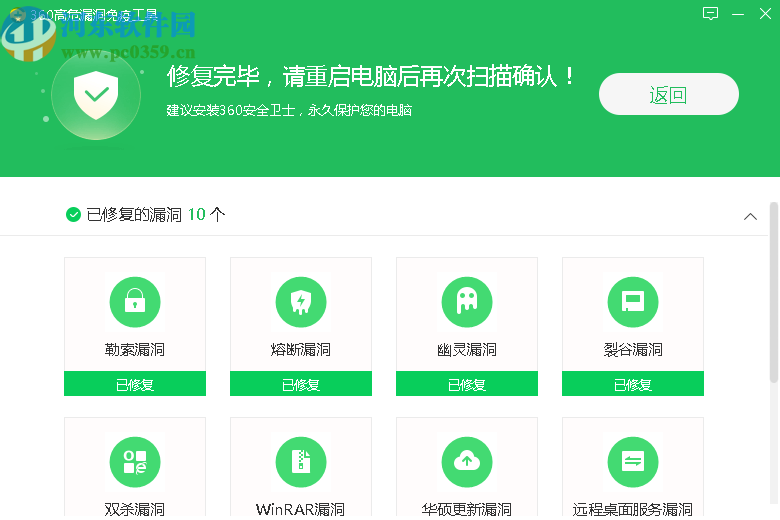
Task: Collapse the 已修复的漏洞 section chevron
Action: click(x=750, y=216)
